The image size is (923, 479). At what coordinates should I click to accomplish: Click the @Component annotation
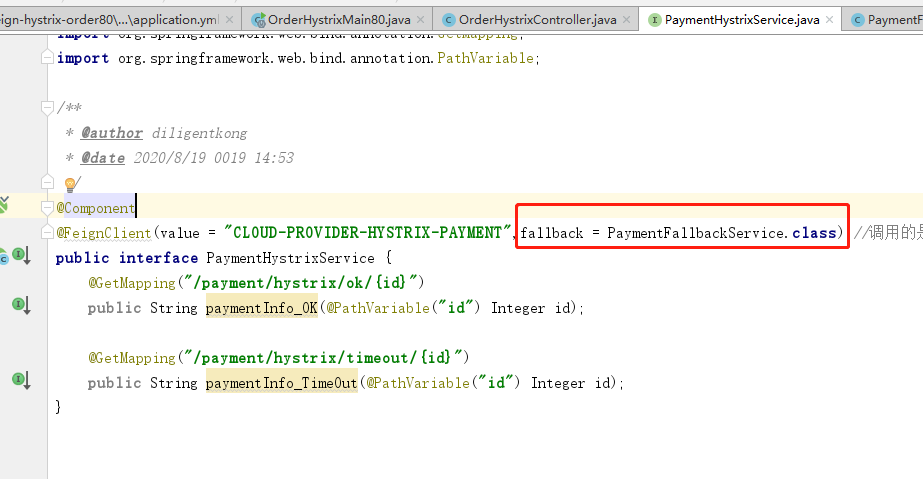tap(95, 208)
